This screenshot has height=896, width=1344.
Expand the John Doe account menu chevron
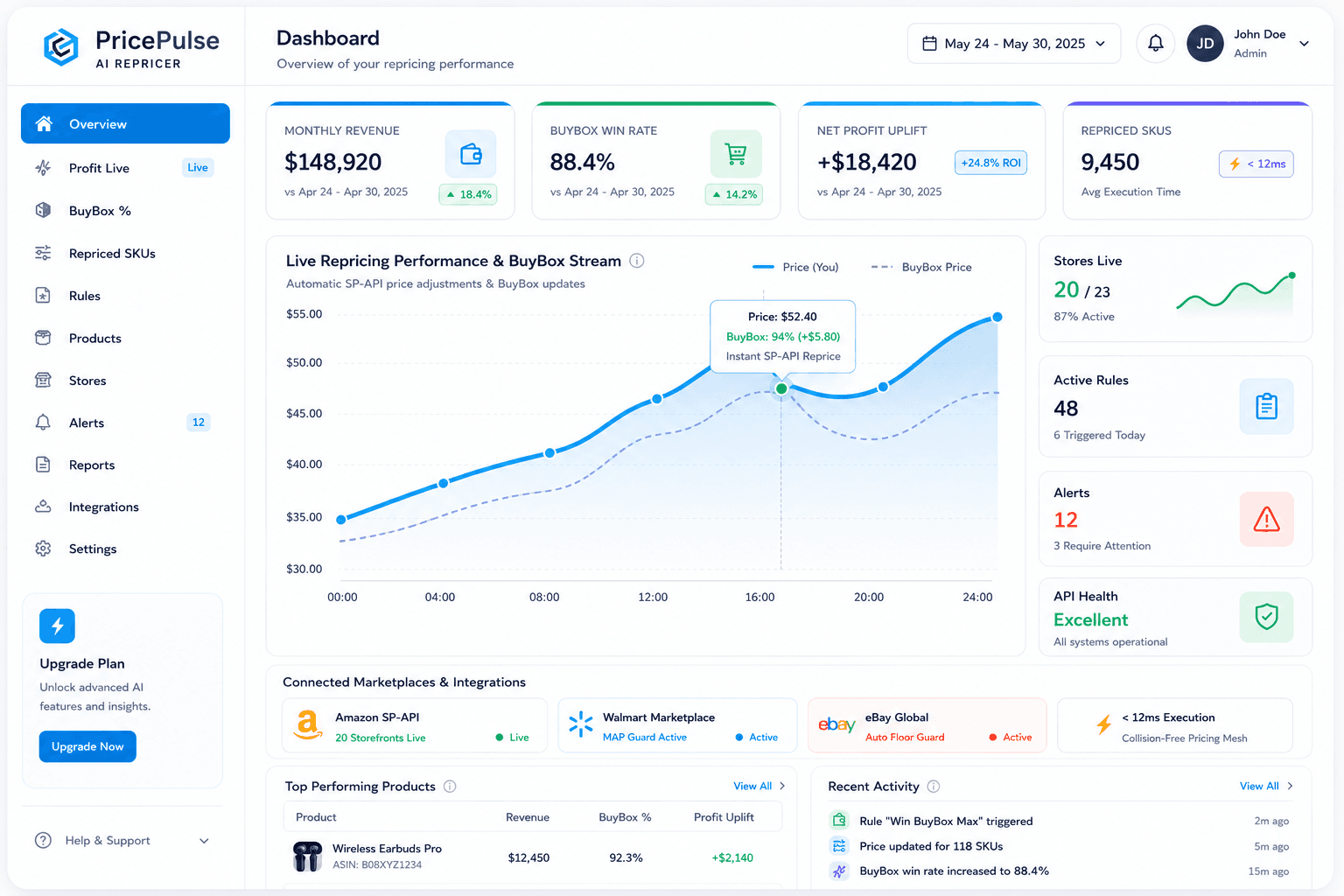point(1304,44)
